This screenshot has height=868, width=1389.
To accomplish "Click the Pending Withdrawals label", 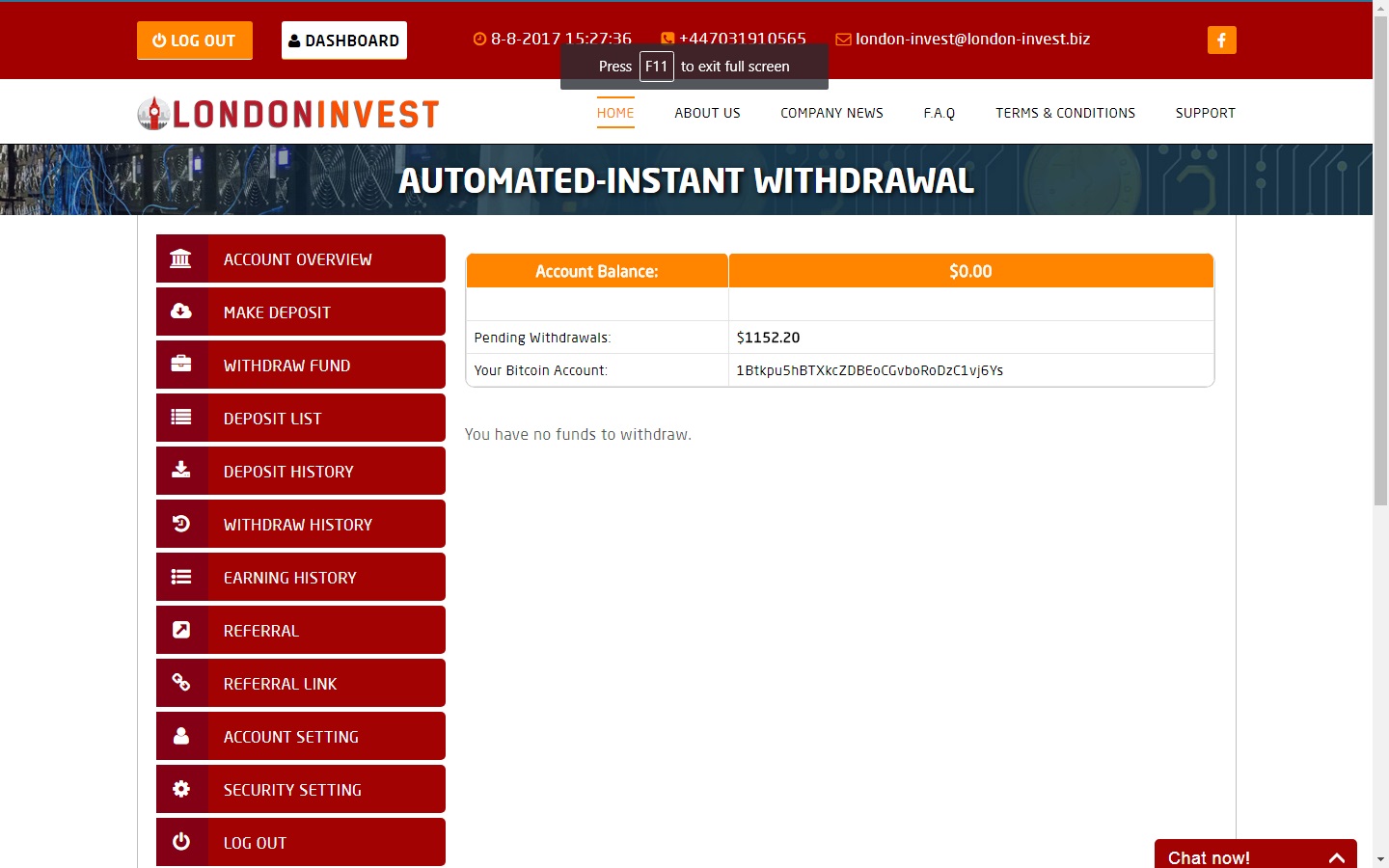I will pos(542,338).
